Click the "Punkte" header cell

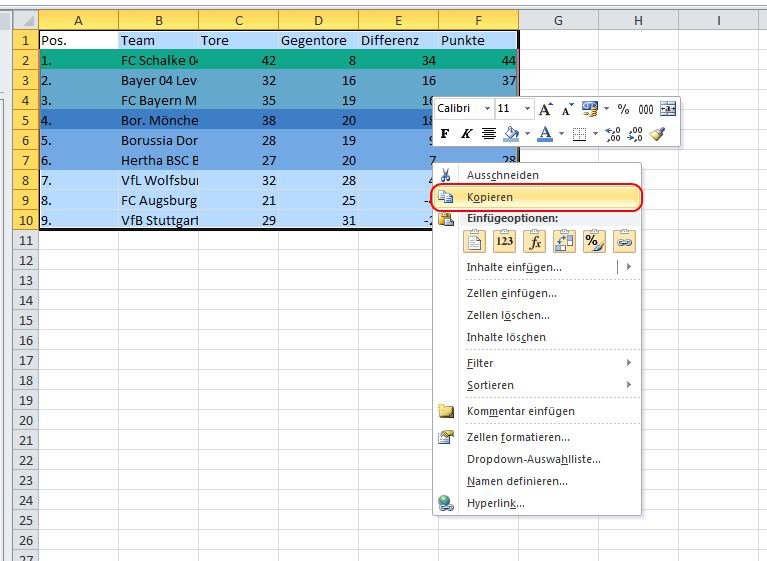pos(478,40)
